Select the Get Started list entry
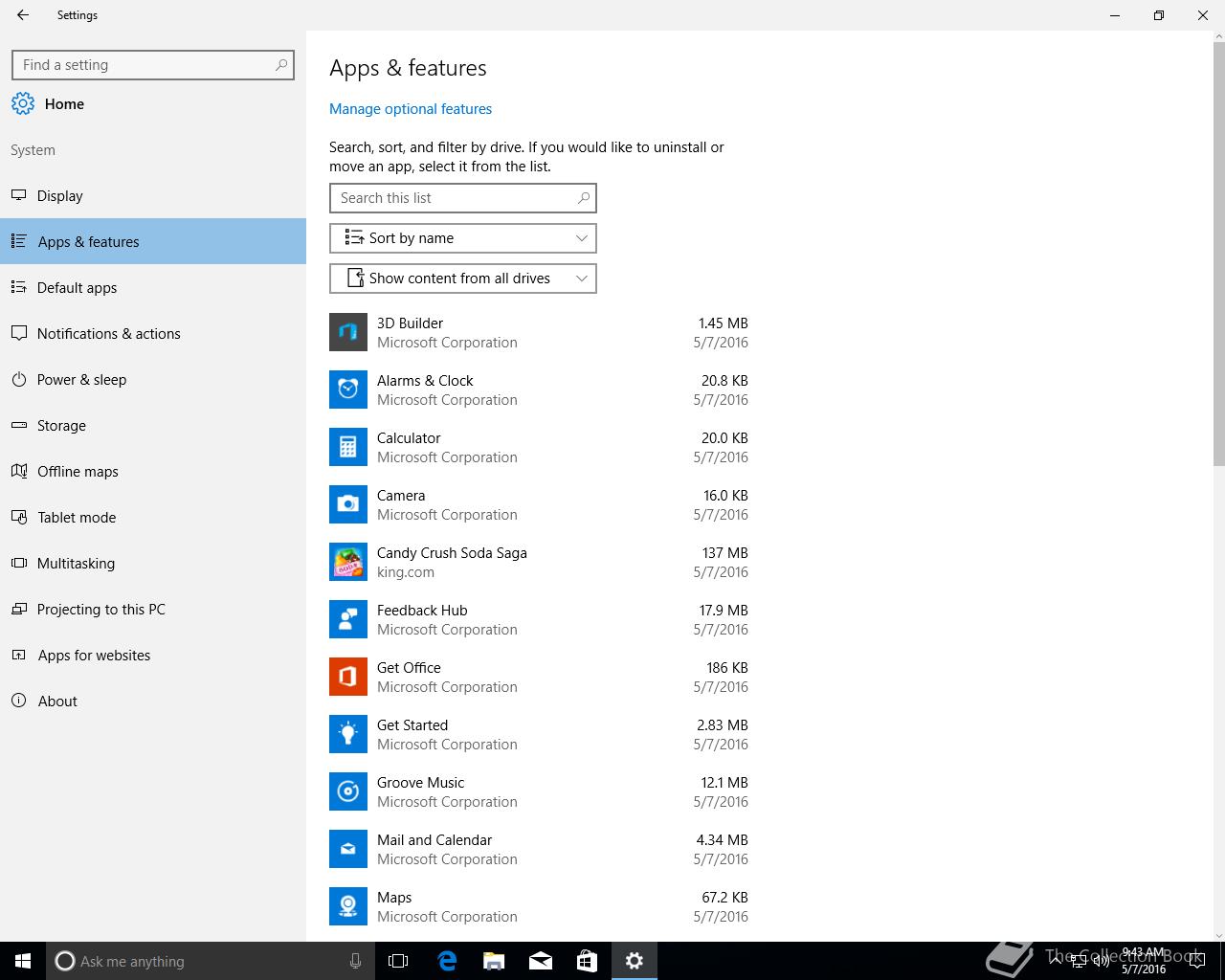Screen dimensions: 1225x980 tap(540, 734)
